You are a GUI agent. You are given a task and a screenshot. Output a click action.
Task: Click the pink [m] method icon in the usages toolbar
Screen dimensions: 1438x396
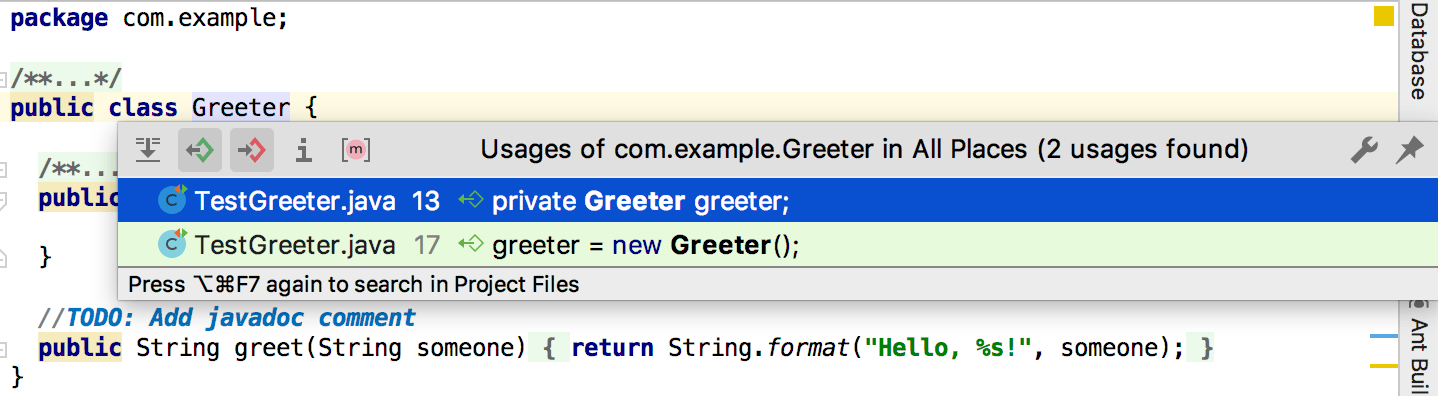pyautogui.click(x=356, y=150)
